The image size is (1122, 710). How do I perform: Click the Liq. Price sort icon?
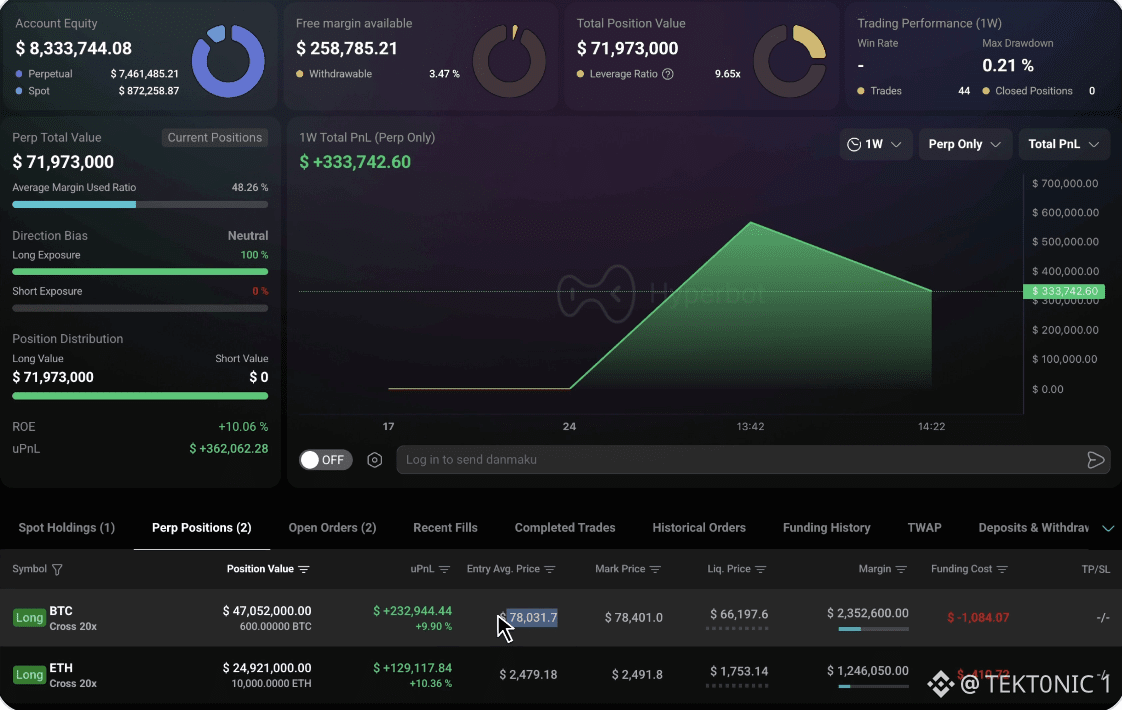click(x=761, y=569)
